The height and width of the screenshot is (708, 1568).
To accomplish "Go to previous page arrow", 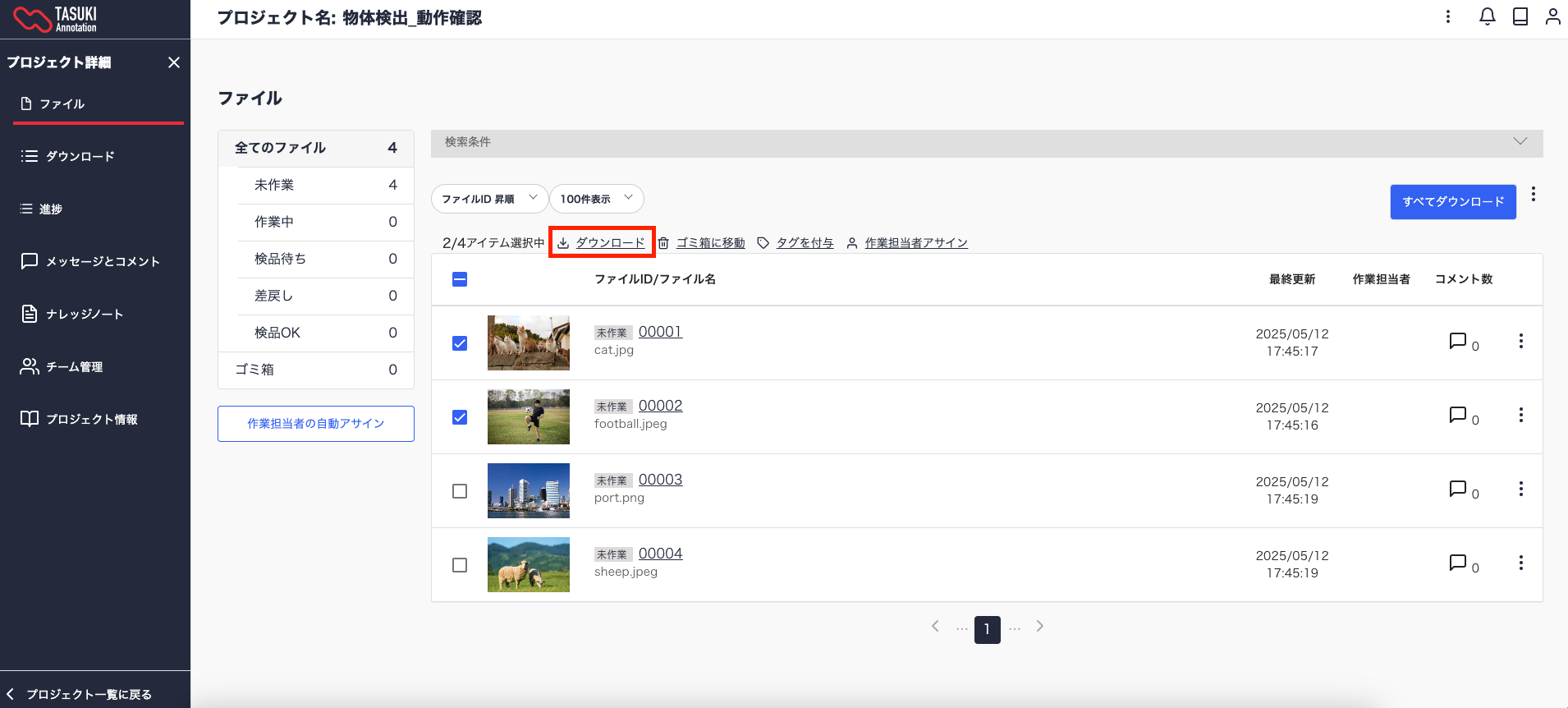I will 935,627.
